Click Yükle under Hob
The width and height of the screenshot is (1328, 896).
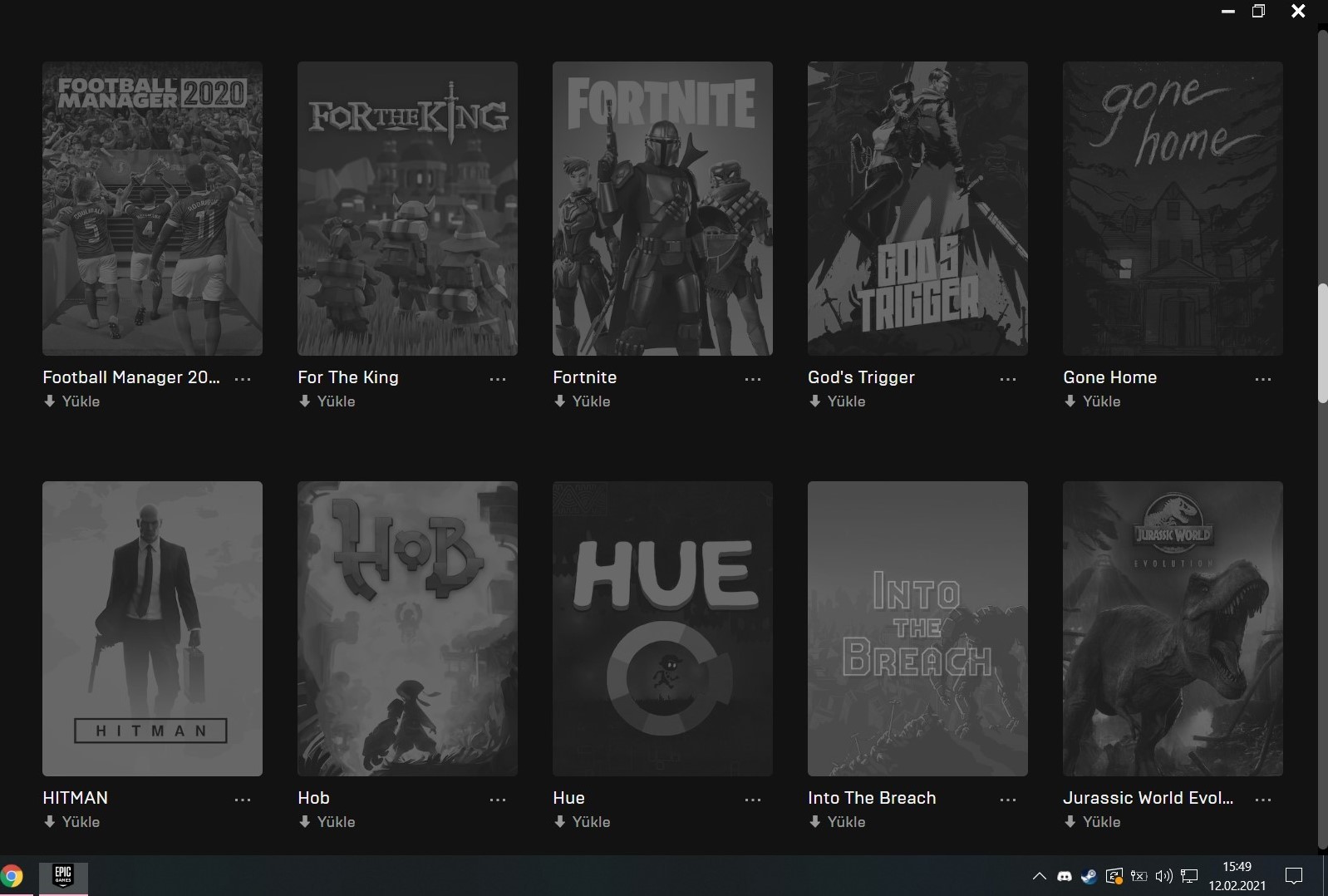point(327,822)
